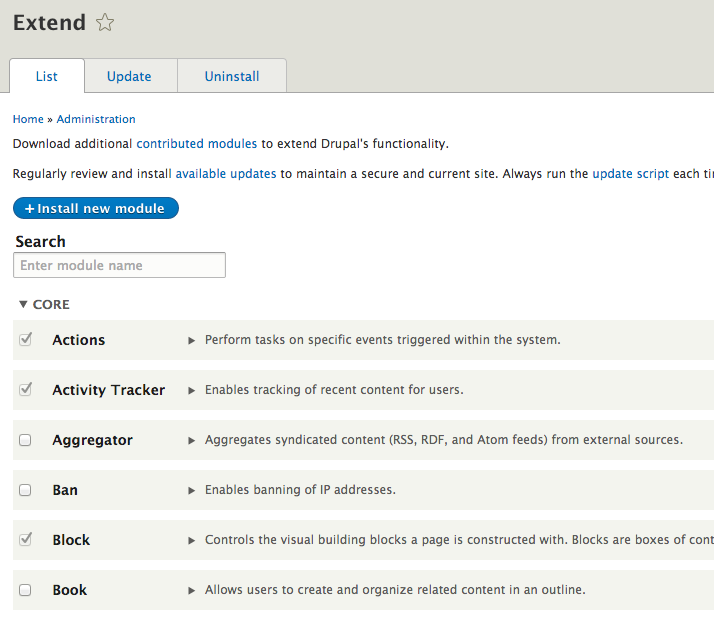Click the Ban module name
This screenshot has width=714, height=618.
[x=65, y=490]
